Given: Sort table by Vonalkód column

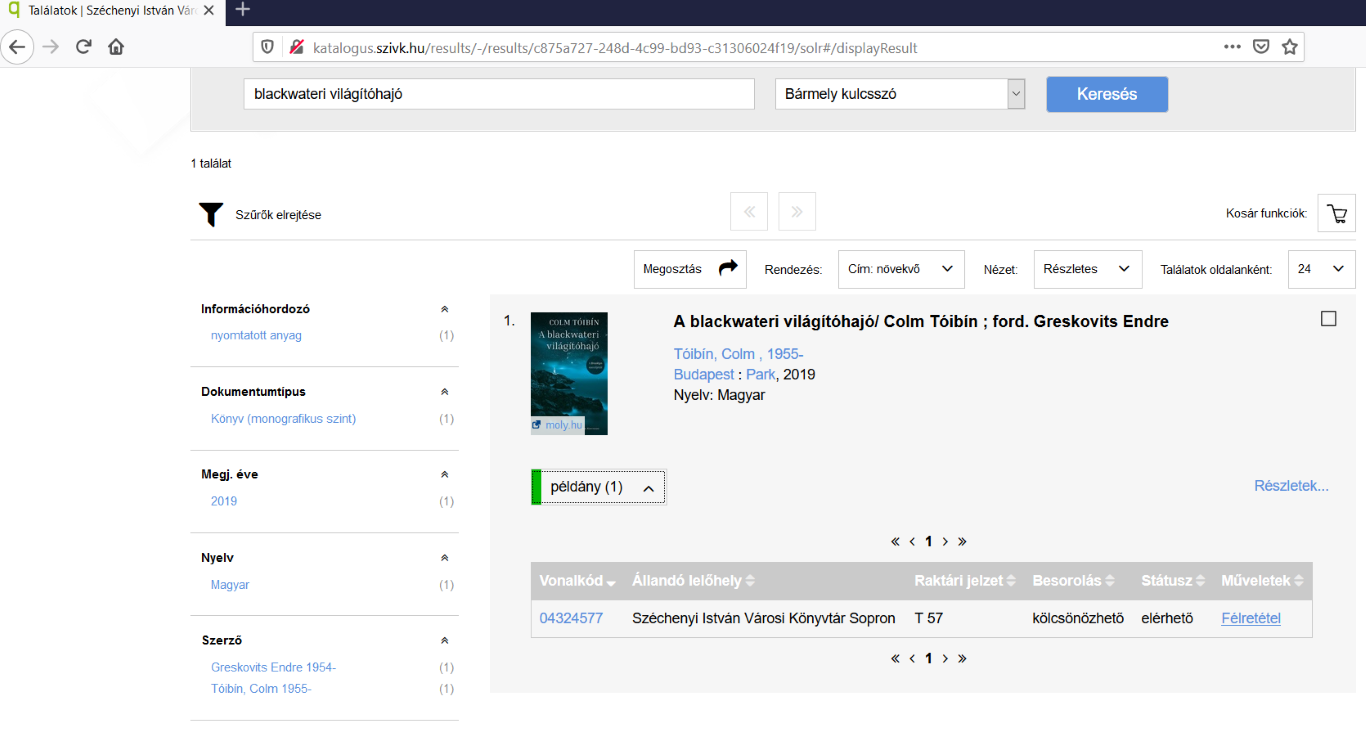Looking at the screenshot, I should pyautogui.click(x=577, y=581).
